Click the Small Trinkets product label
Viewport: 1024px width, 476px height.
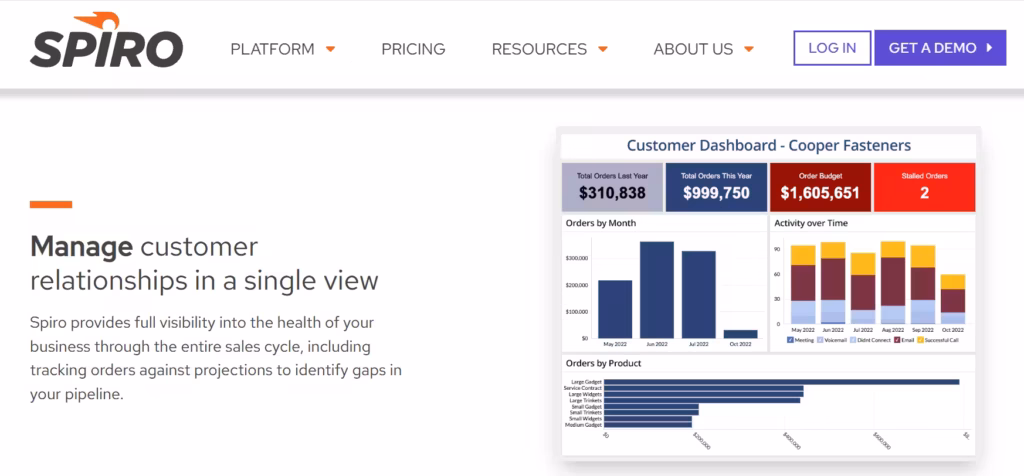pyautogui.click(x=586, y=412)
